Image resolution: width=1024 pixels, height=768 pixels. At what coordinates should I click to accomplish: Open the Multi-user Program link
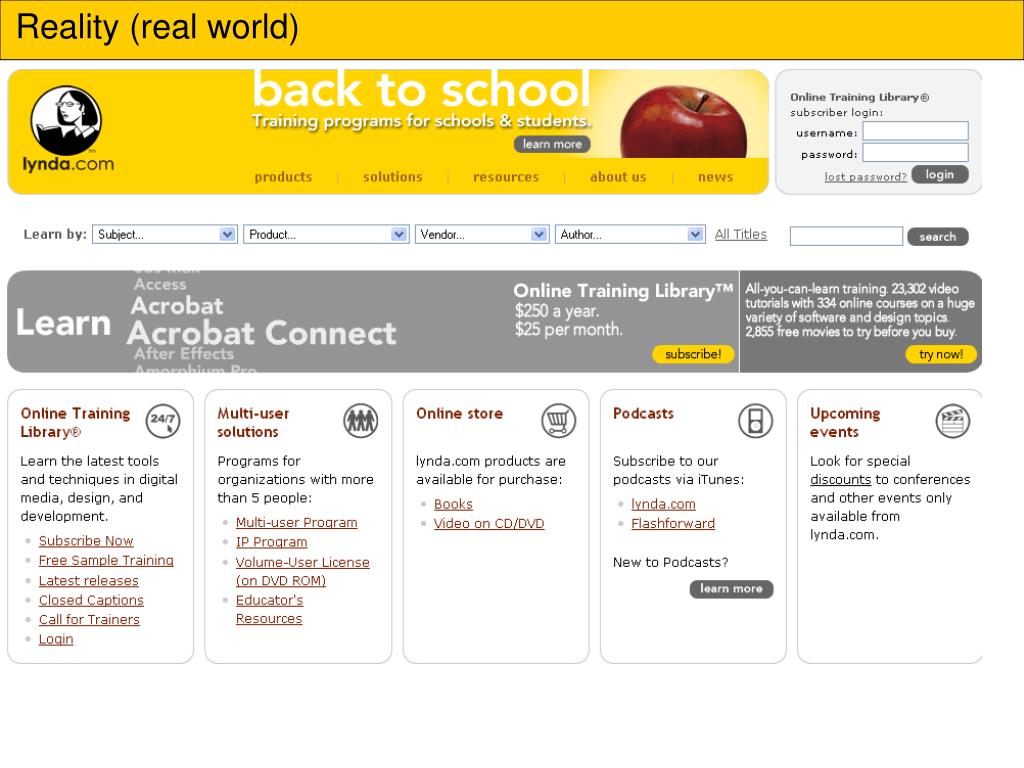pyautogui.click(x=296, y=522)
